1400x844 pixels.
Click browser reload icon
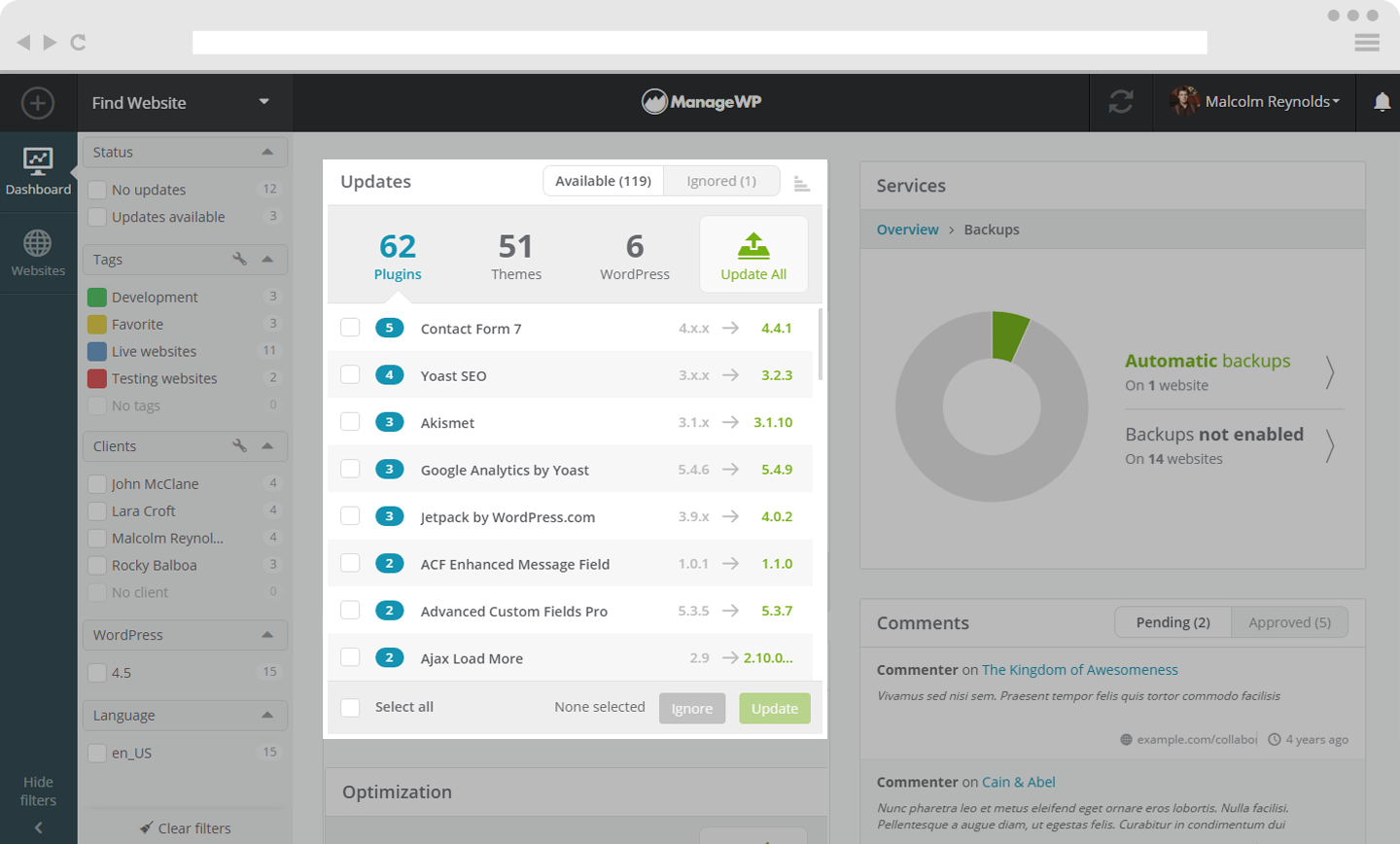79,42
